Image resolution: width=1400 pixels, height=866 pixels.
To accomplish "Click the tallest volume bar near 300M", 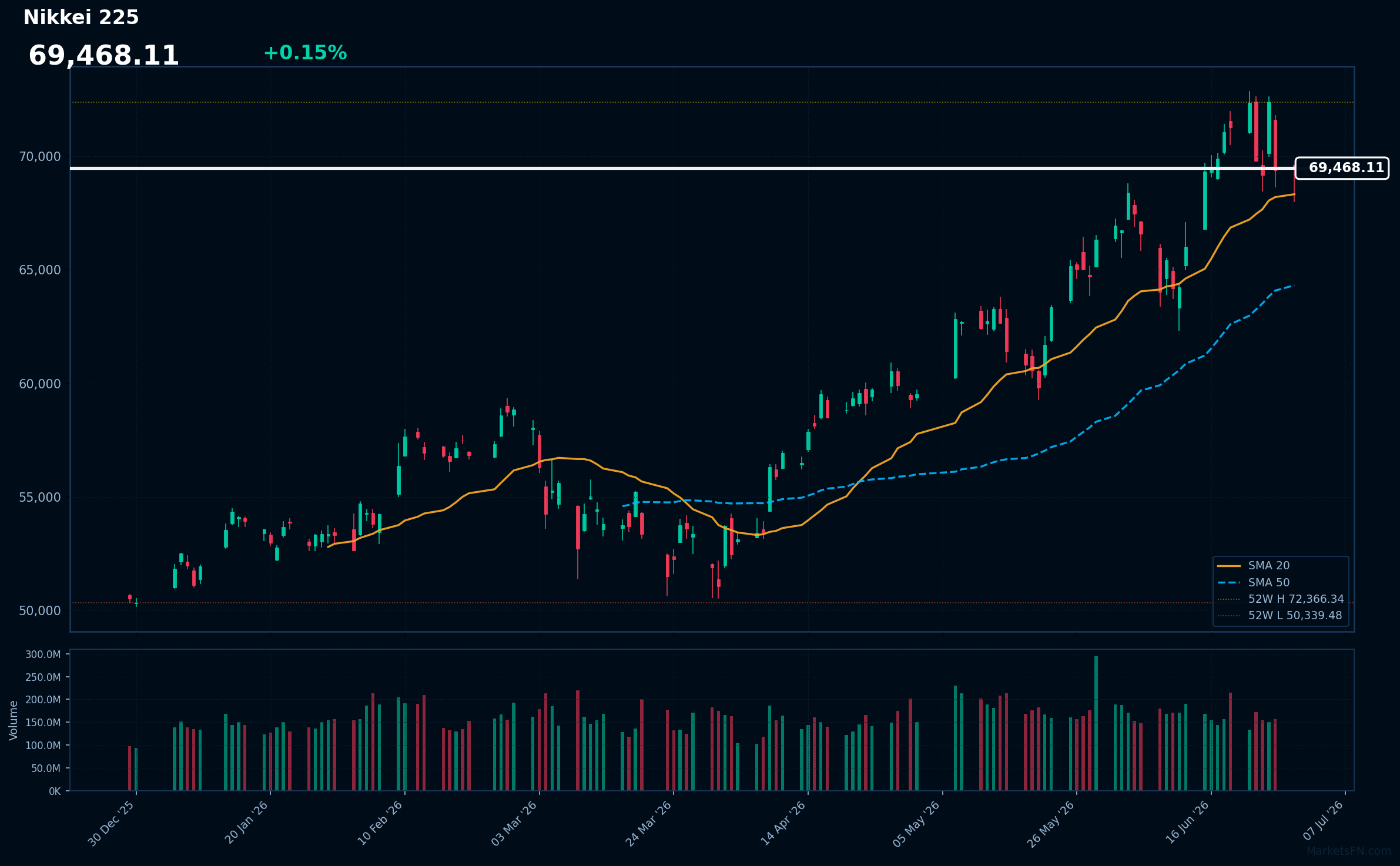I will [1096, 723].
